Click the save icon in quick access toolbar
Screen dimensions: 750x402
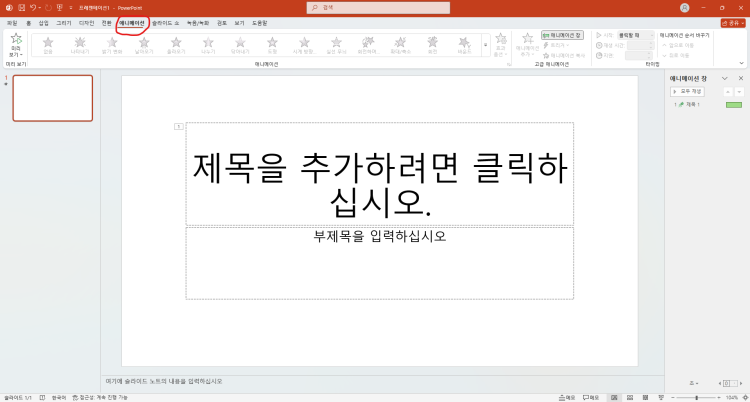coord(21,8)
